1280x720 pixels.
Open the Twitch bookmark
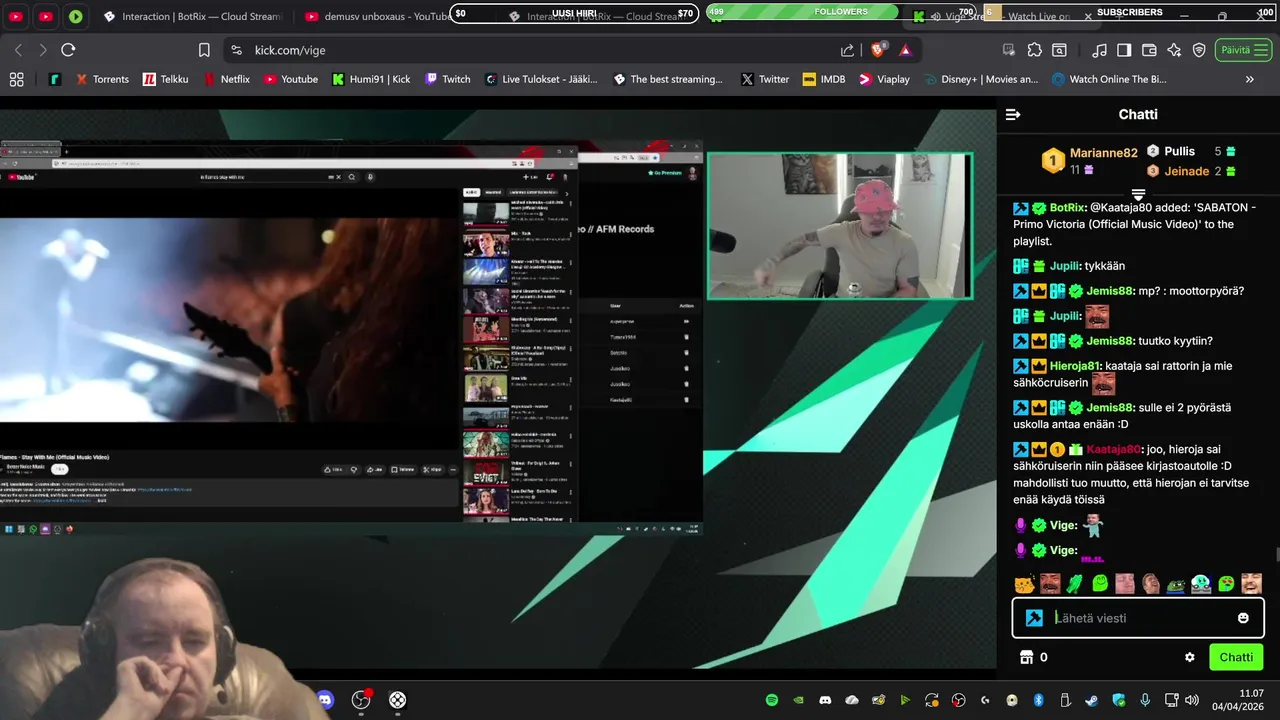(x=447, y=79)
